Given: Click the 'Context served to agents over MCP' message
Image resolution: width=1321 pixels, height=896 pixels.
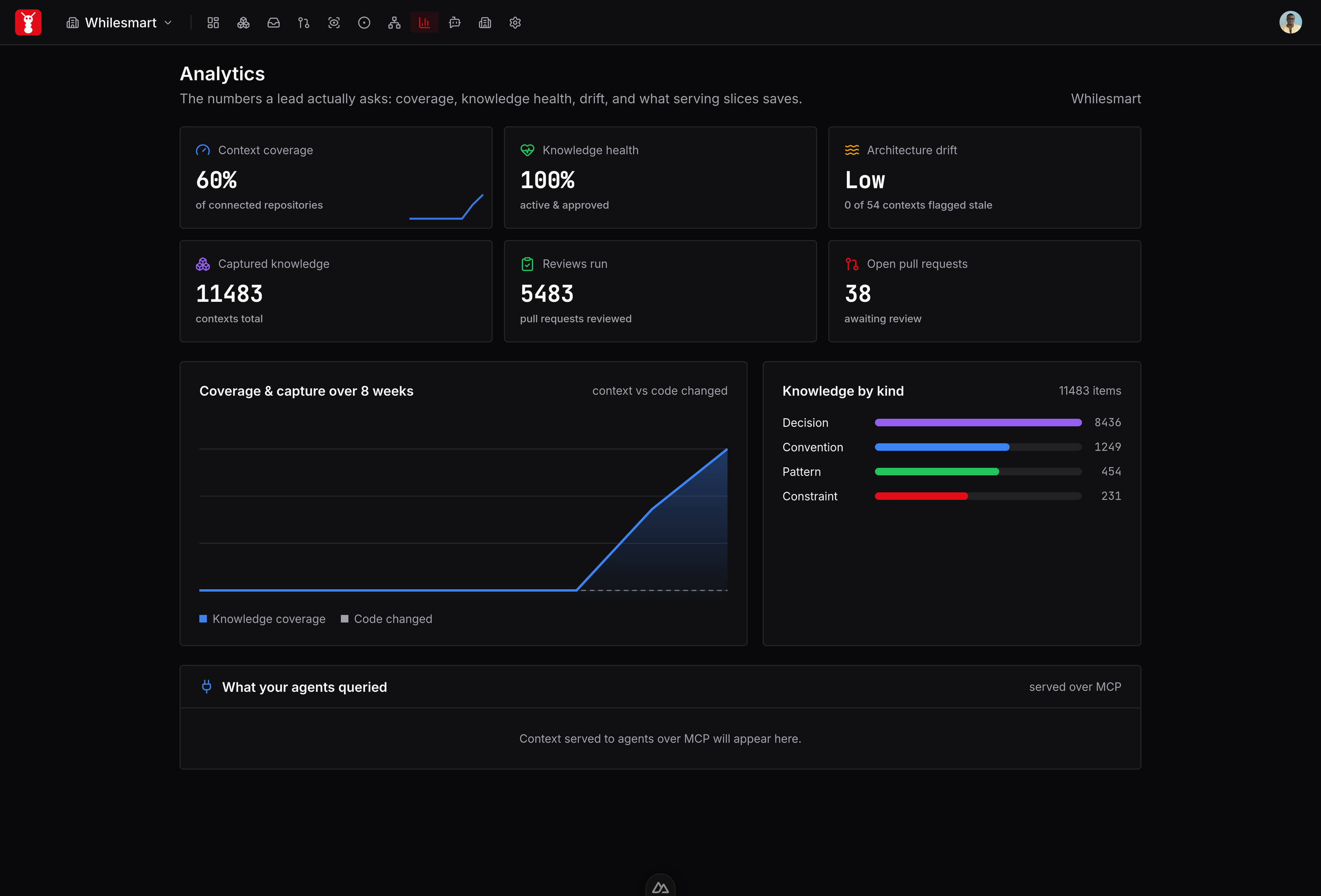Looking at the screenshot, I should tap(660, 738).
